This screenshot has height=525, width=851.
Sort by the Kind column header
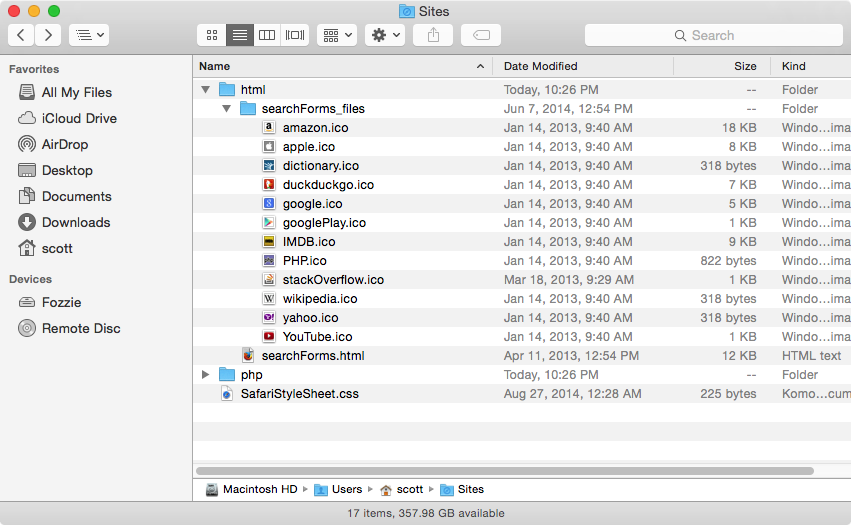tap(811, 66)
